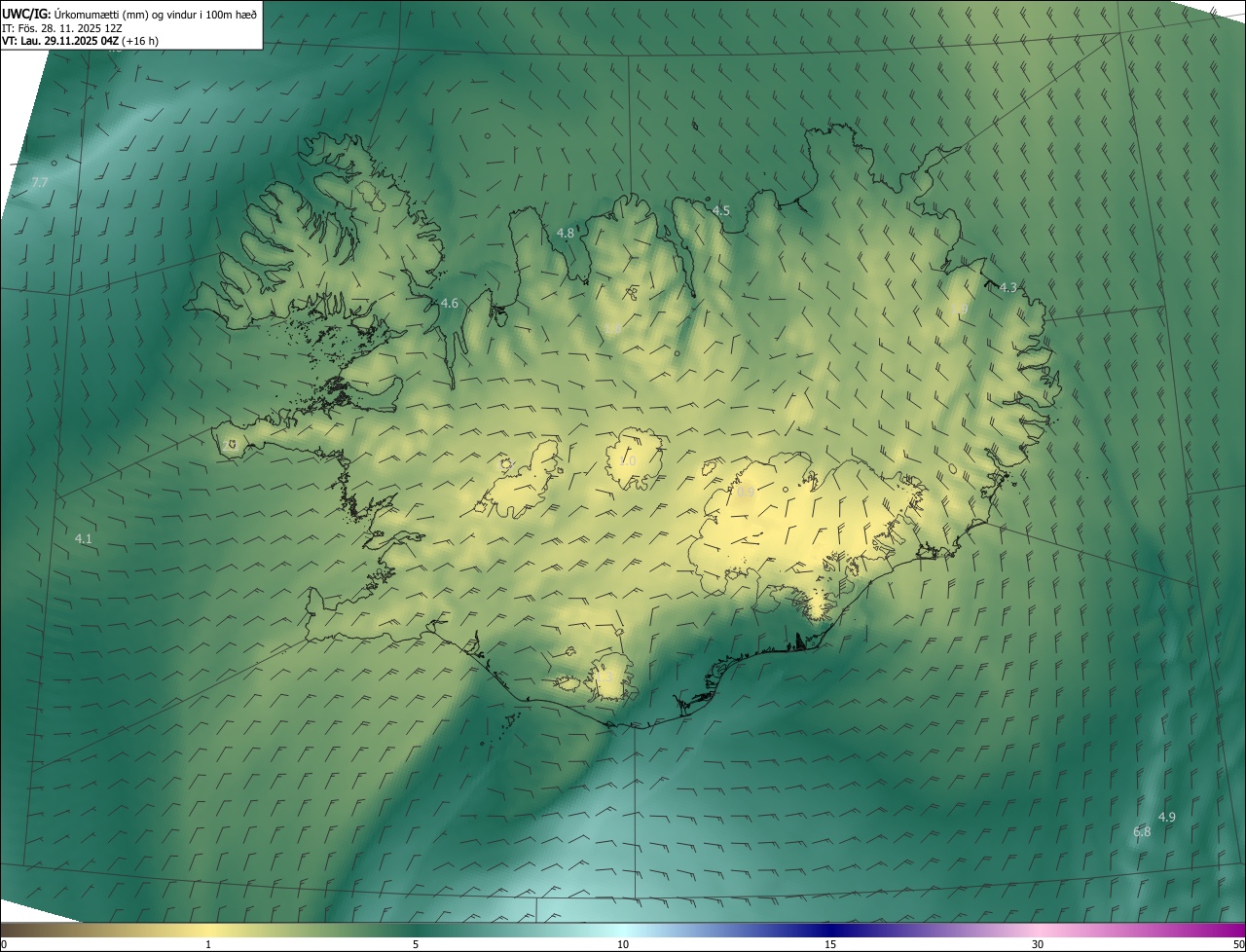The image size is (1246, 952).
Task: Click the colorbar tick label 10
Action: (x=623, y=944)
